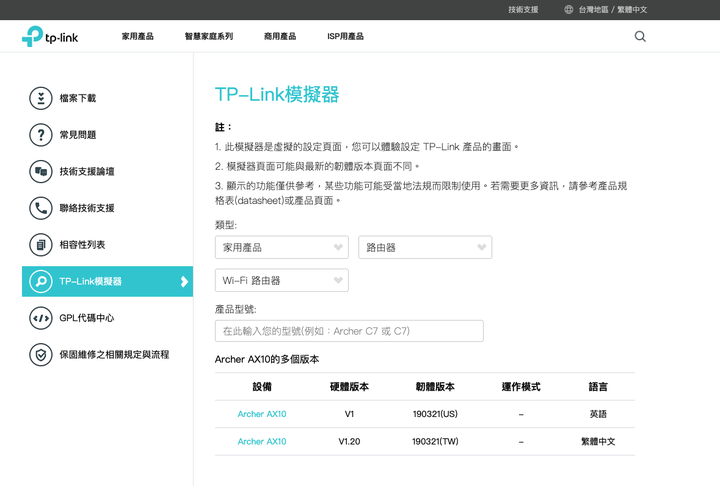720x486 pixels.
Task: Open ISP用產品 navigation menu
Action: [x=345, y=36]
